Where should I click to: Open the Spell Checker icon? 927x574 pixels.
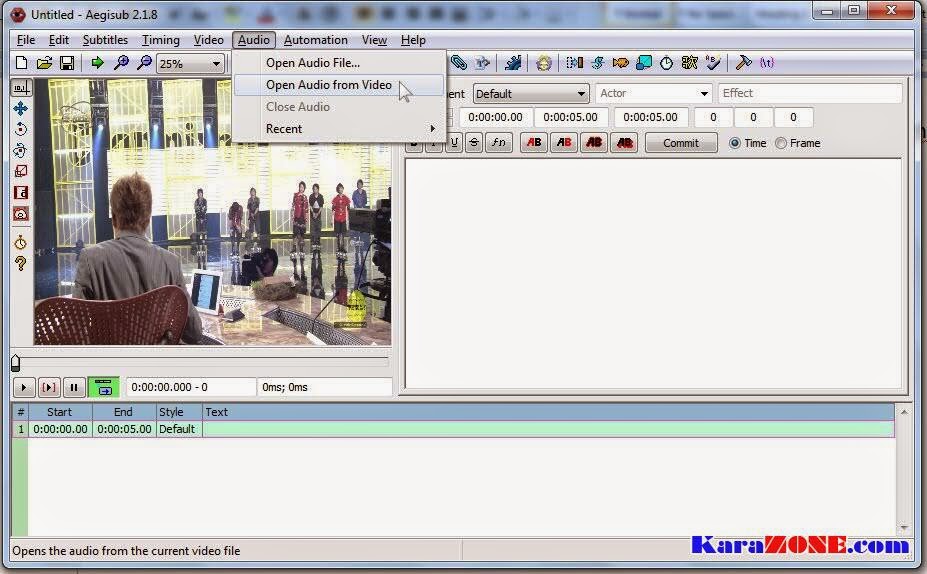click(x=713, y=63)
